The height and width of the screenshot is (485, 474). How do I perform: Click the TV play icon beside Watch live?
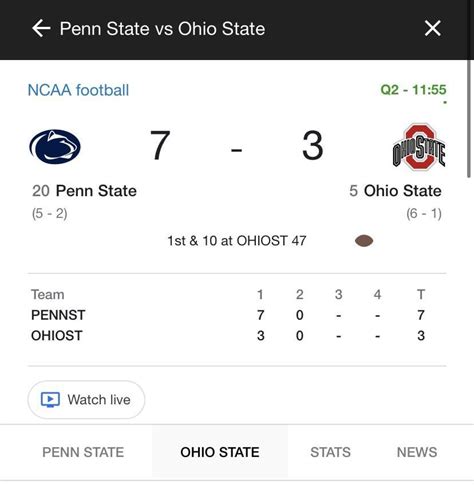[x=50, y=399]
